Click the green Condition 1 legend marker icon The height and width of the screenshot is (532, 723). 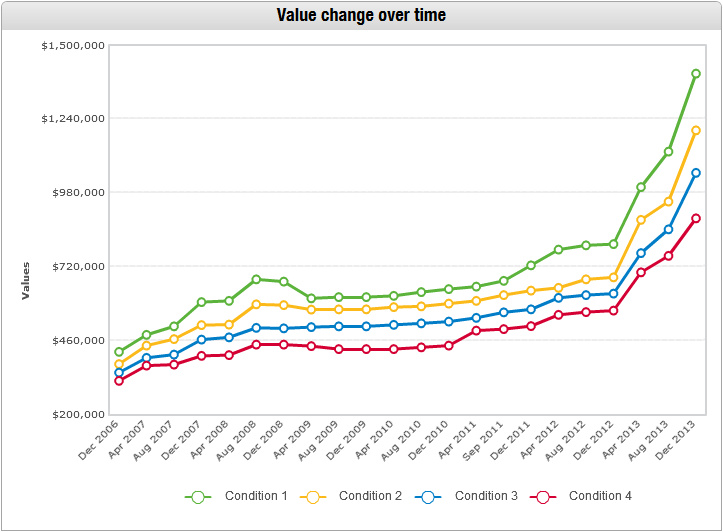[198, 497]
